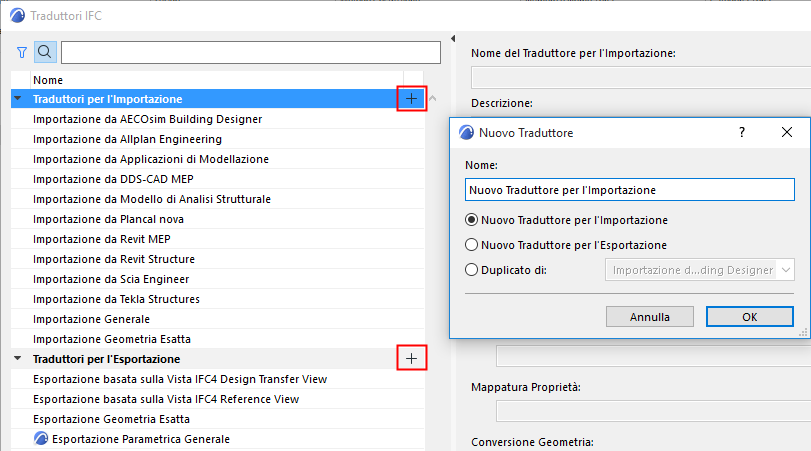Collapse the Traduttori per l'Importazione group
811x451 pixels.
coord(18,99)
